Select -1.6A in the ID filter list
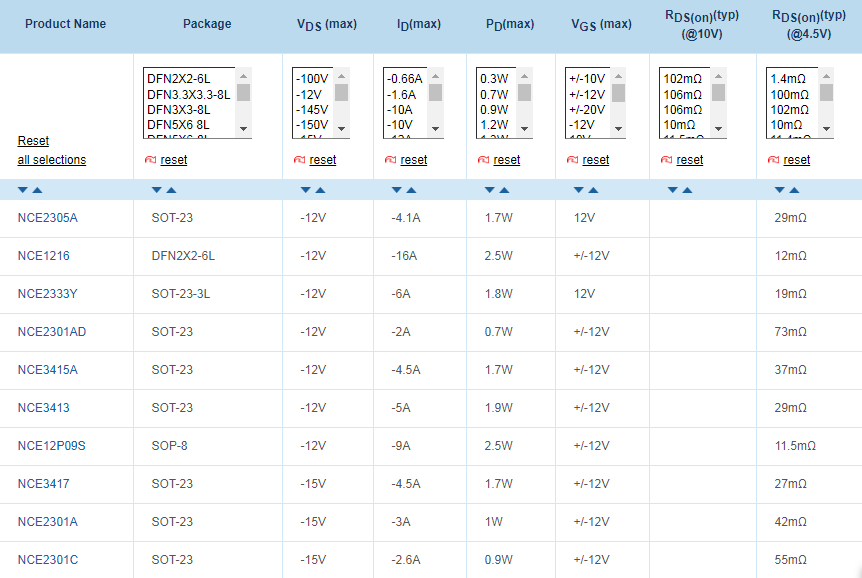The height and width of the screenshot is (578, 862). pyautogui.click(x=402, y=95)
